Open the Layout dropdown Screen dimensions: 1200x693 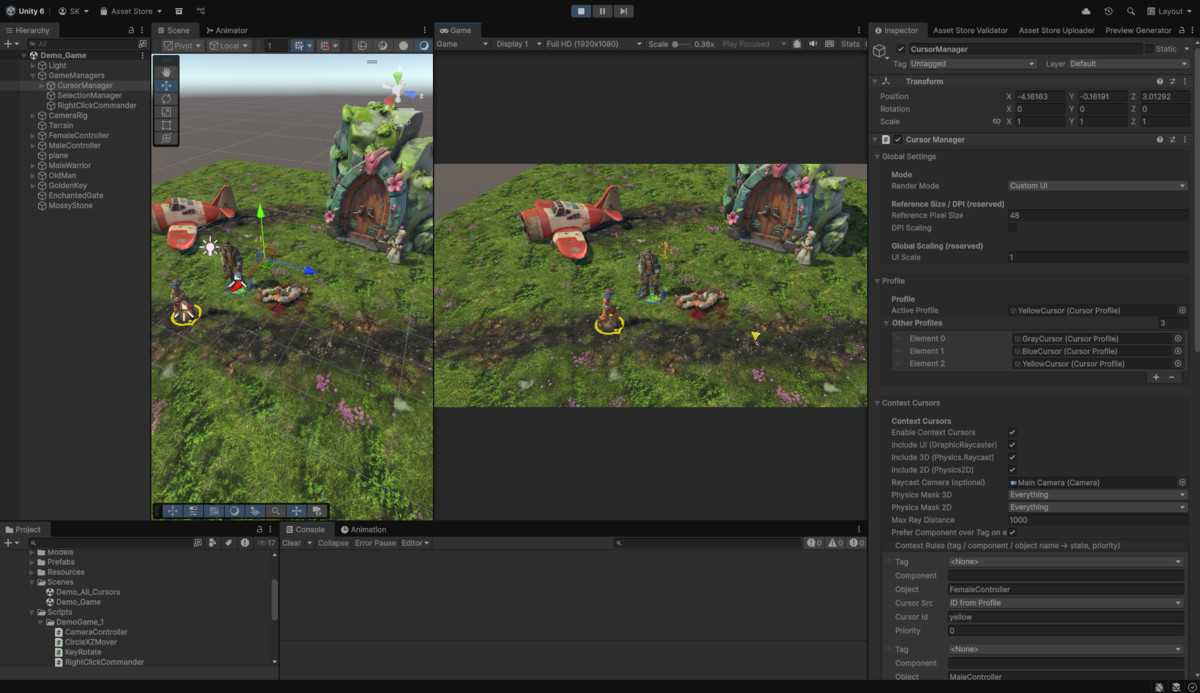pos(1169,11)
